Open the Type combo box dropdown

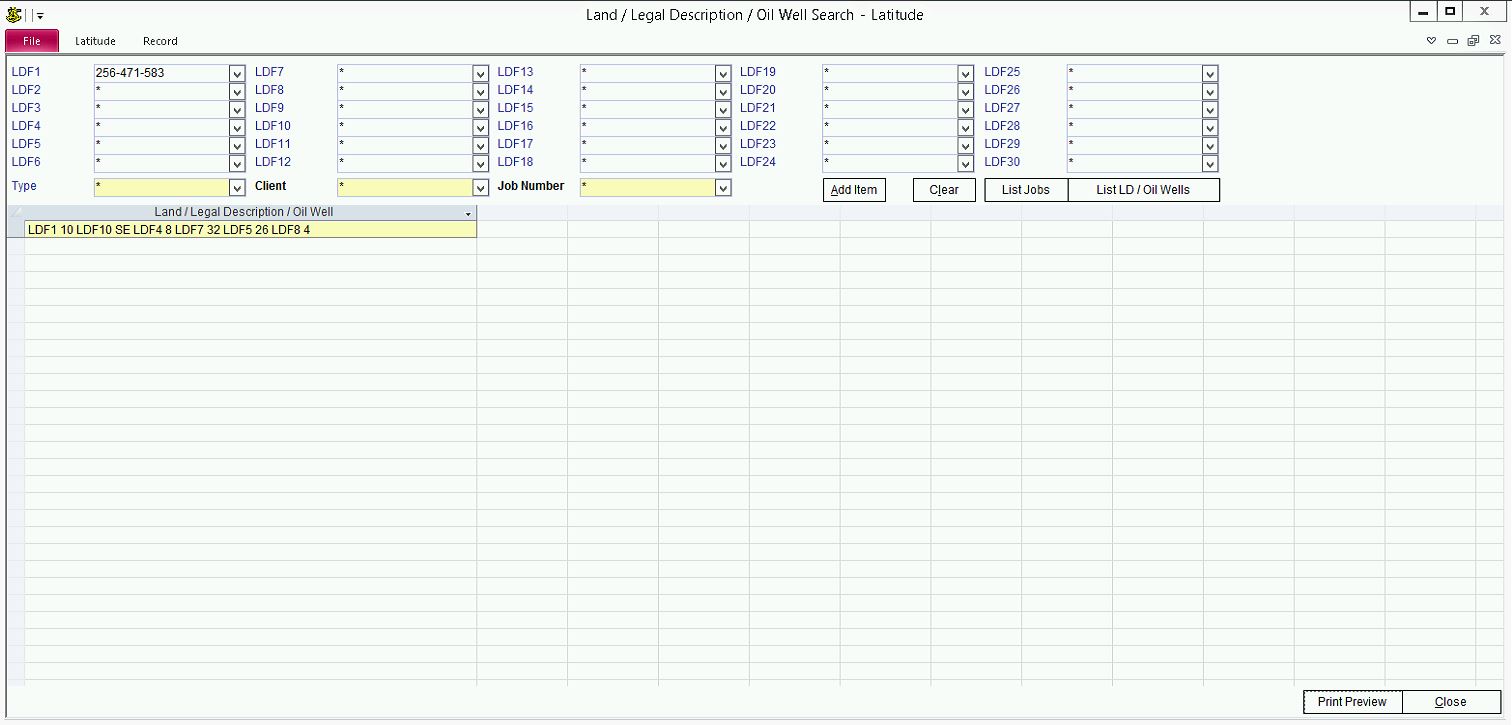click(237, 188)
